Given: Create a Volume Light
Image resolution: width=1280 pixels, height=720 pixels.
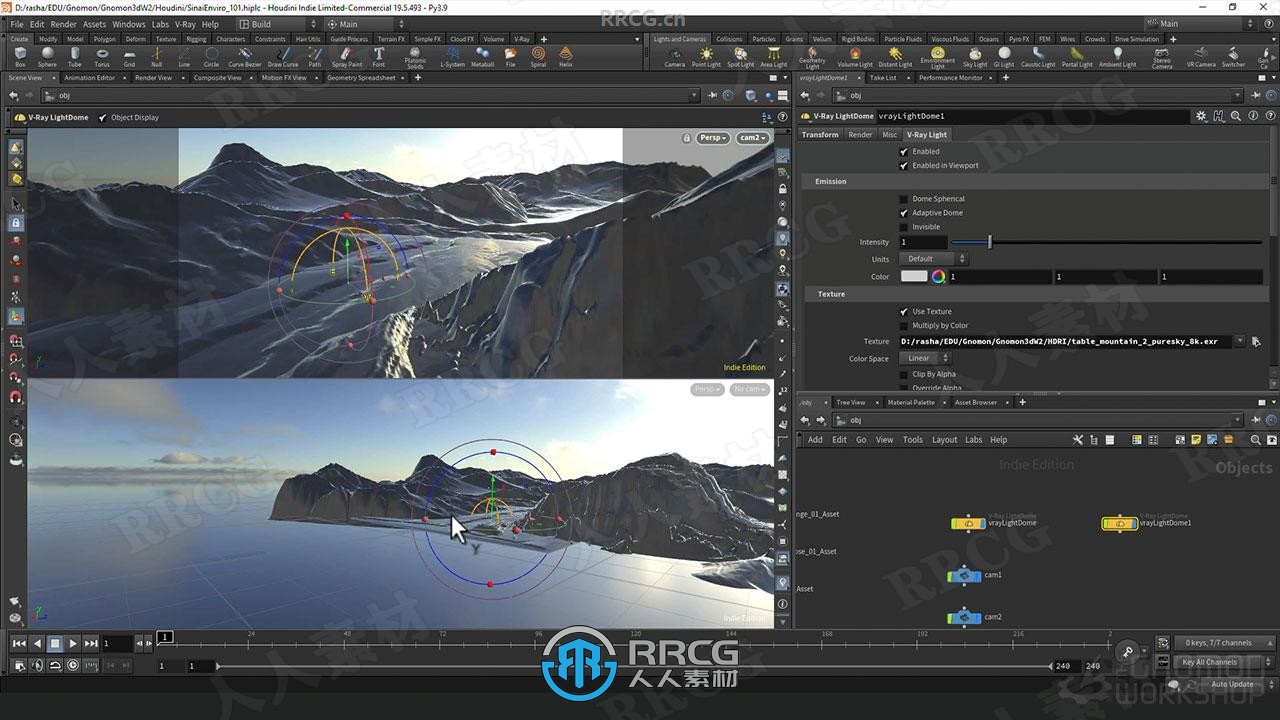Looking at the screenshot, I should pos(855,57).
